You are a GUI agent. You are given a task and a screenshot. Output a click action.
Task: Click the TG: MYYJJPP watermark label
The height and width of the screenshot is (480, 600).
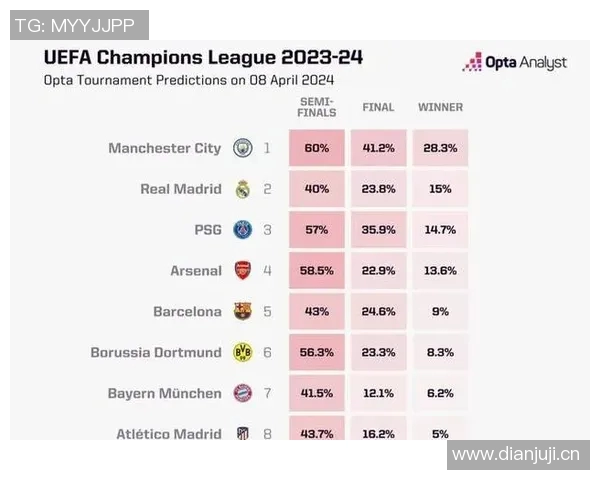coord(79,24)
